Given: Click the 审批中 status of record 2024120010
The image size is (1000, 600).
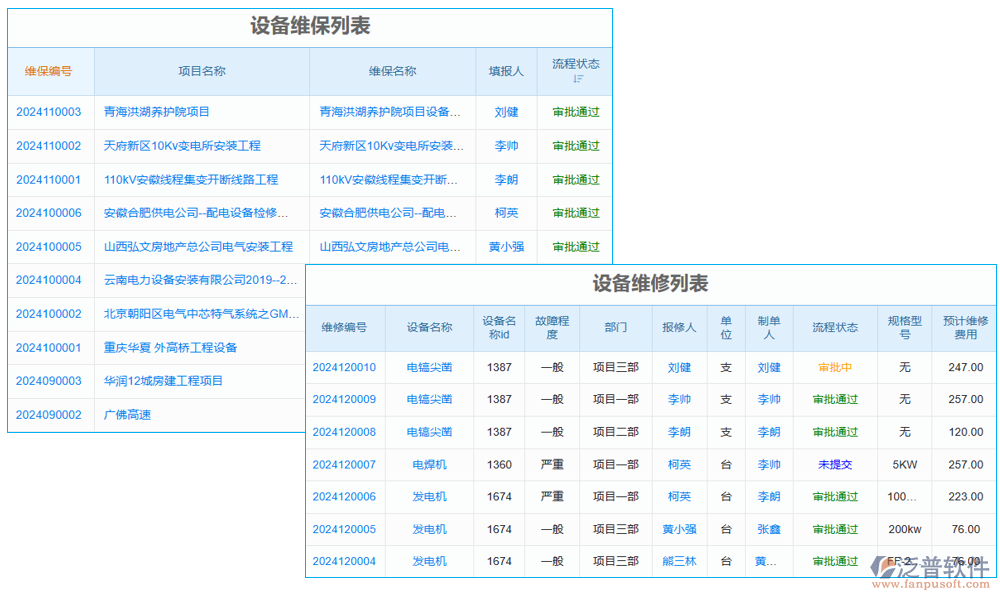Looking at the screenshot, I should [x=836, y=368].
